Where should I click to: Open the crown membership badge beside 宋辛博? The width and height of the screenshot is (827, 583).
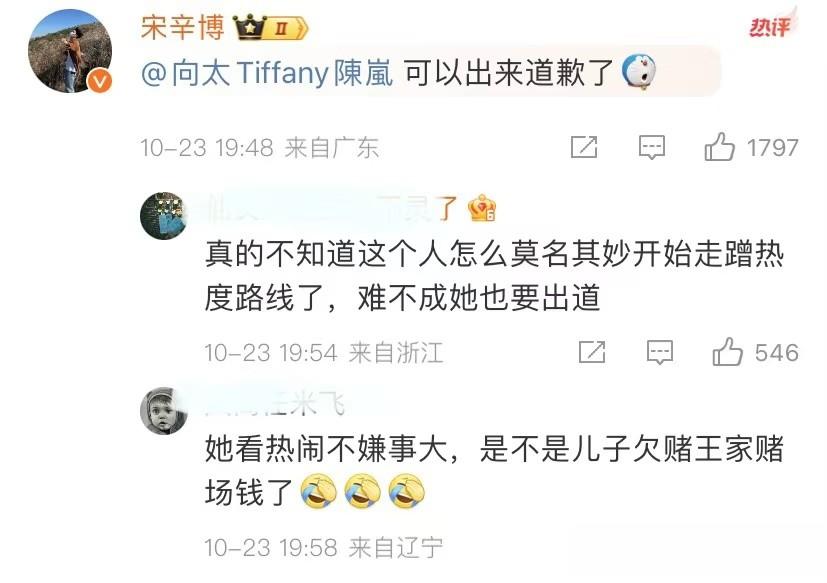[271, 28]
